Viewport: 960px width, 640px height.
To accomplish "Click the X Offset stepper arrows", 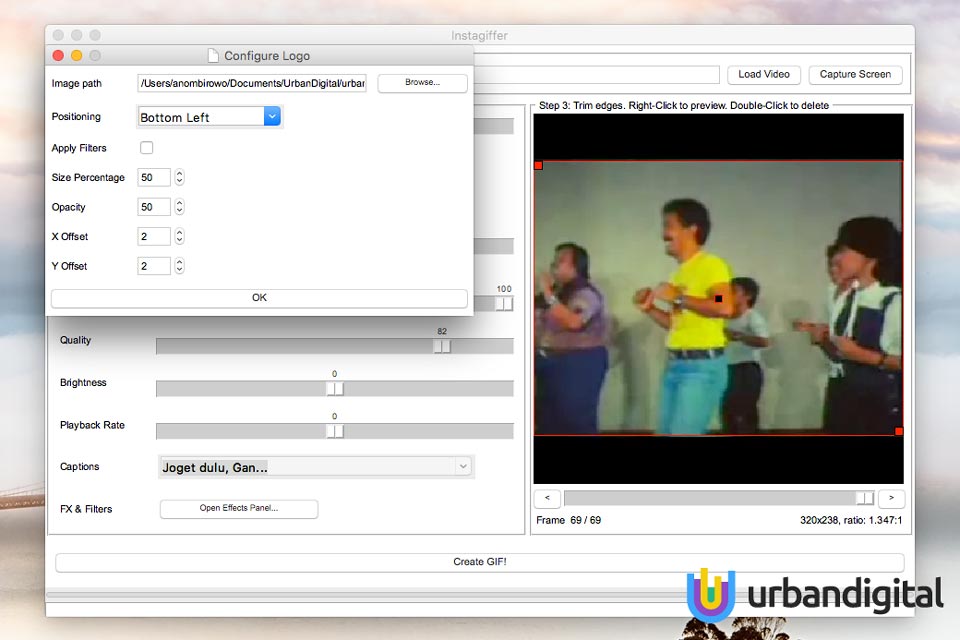I will click(179, 236).
